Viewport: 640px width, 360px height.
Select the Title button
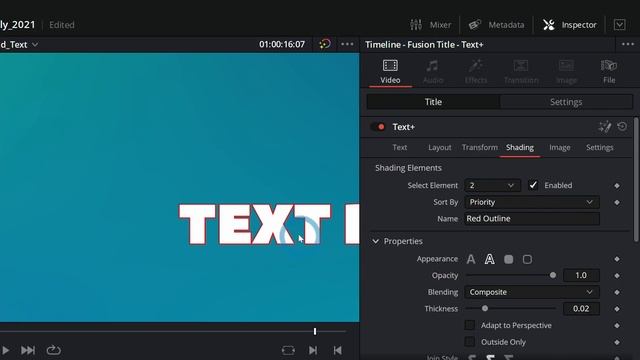pyautogui.click(x=433, y=102)
